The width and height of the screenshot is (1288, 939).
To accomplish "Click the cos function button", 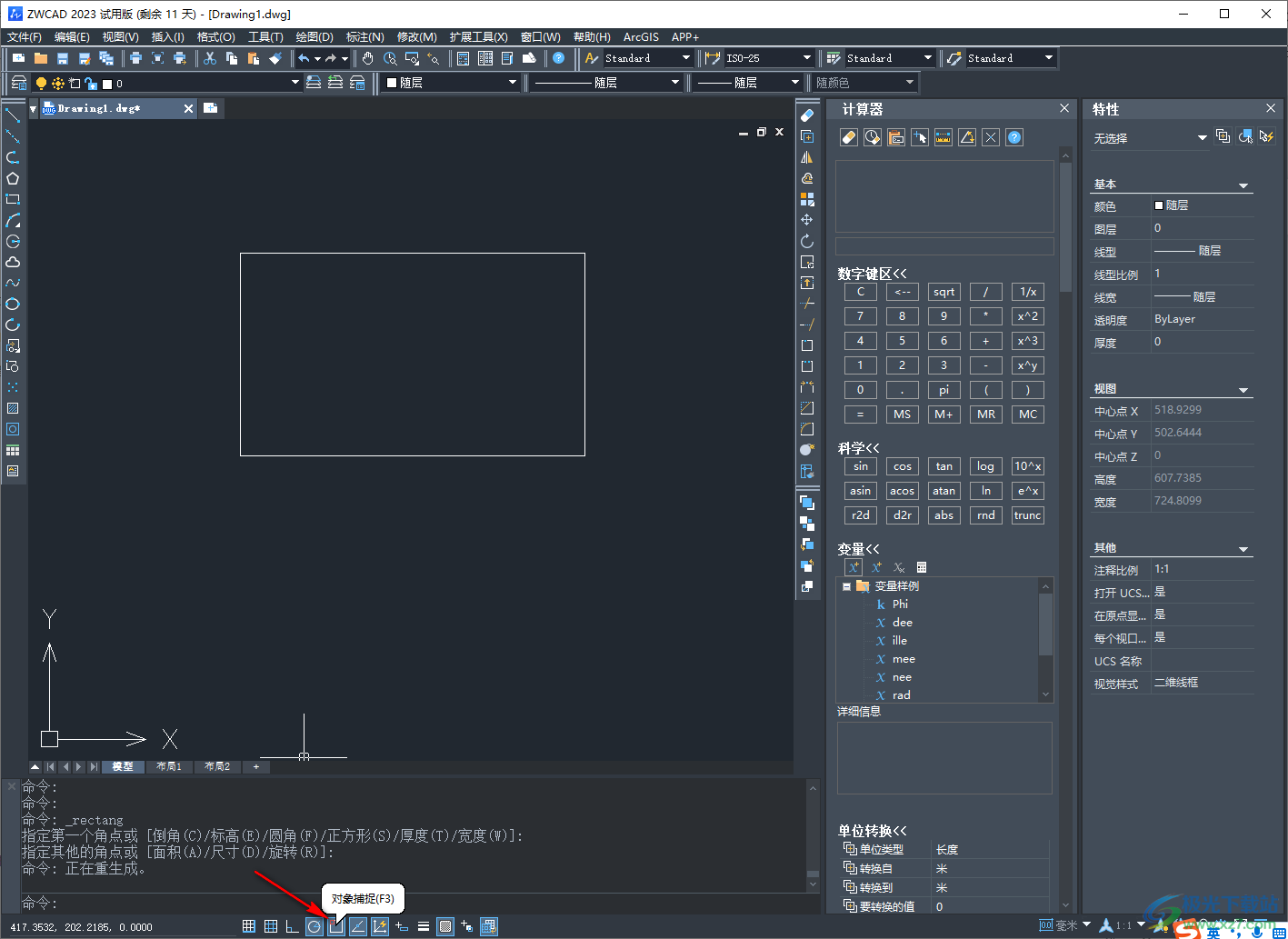I will (x=902, y=466).
